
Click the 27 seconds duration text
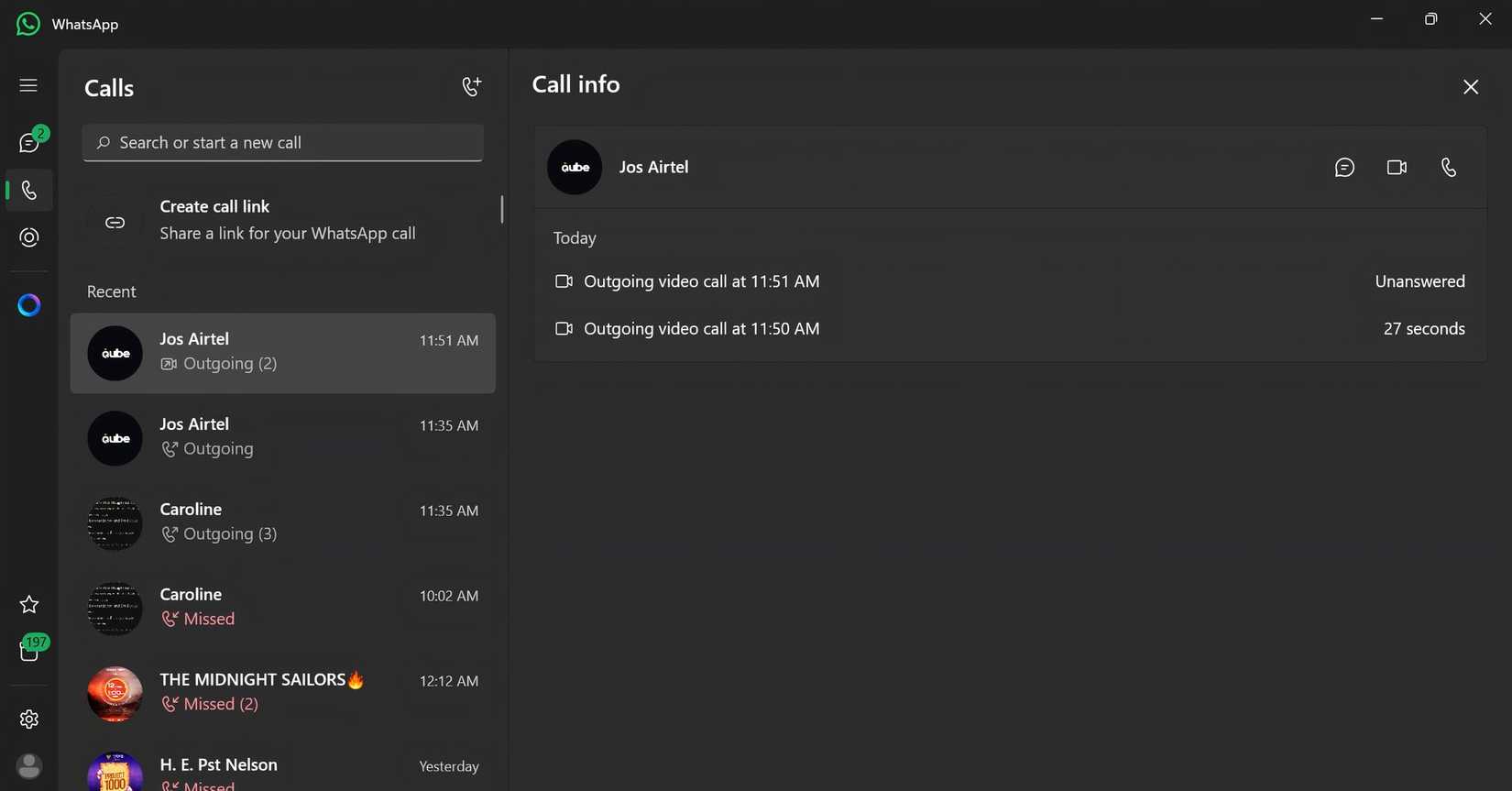pyautogui.click(x=1424, y=329)
